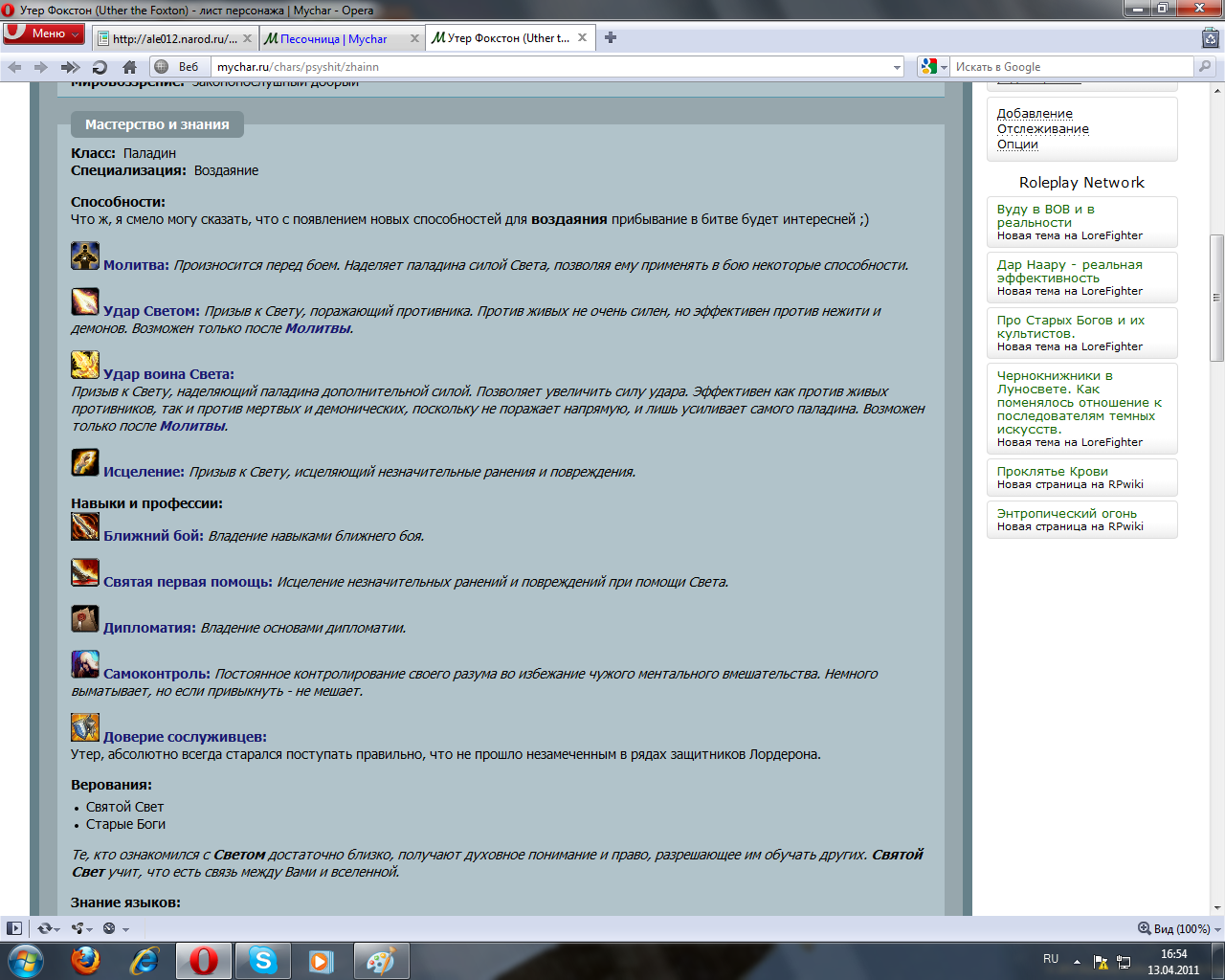The width and height of the screenshot is (1225, 980).
Task: Open the Opera Меню button
Action: (x=44, y=33)
